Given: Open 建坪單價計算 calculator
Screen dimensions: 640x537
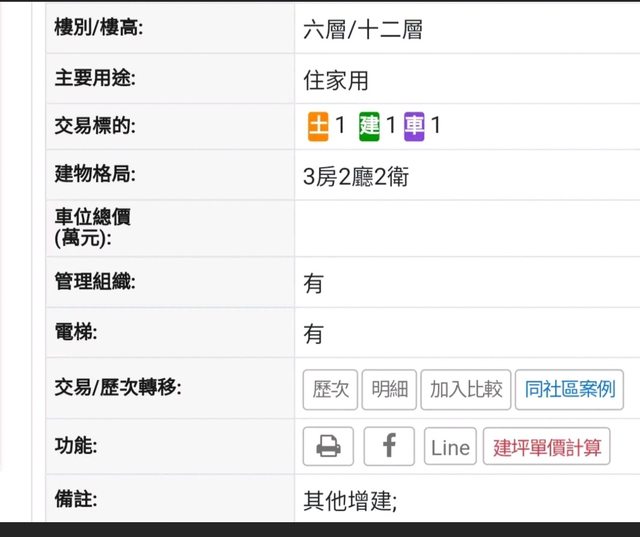Looking at the screenshot, I should click(x=546, y=447).
